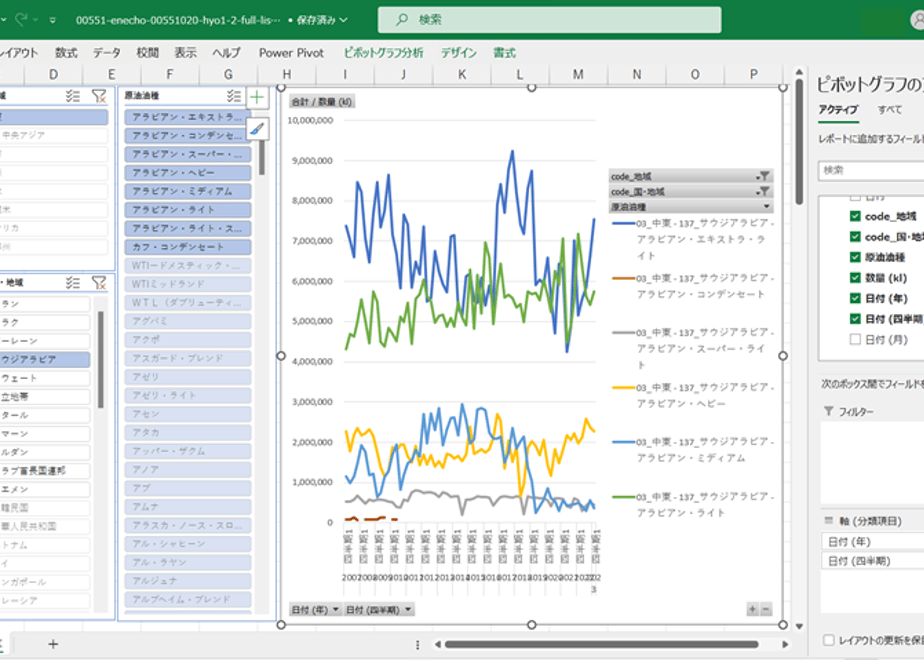924x660 pixels.
Task: Click the yellow アラビアン・ヘビー legend line
Action: (623, 388)
